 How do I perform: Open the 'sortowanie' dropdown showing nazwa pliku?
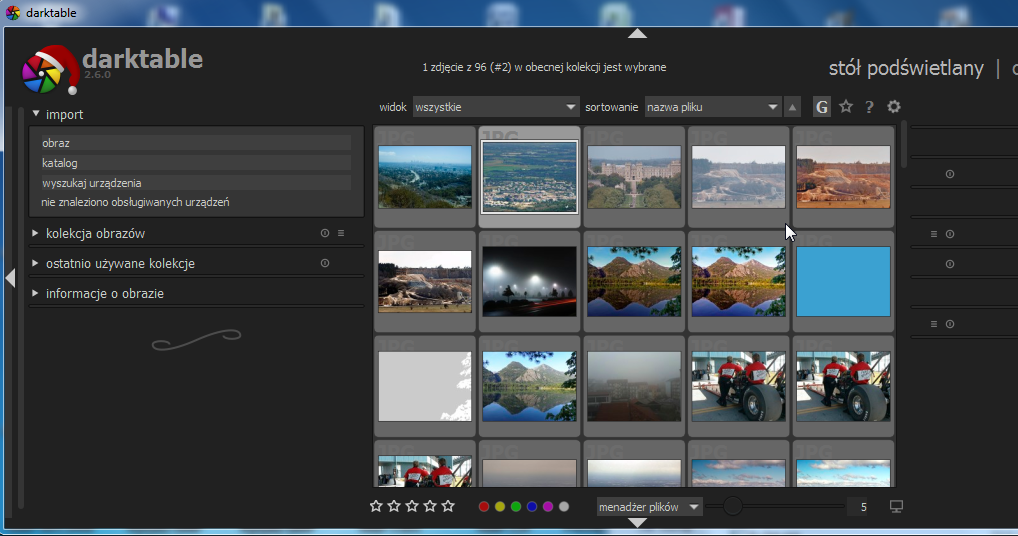[x=712, y=107]
